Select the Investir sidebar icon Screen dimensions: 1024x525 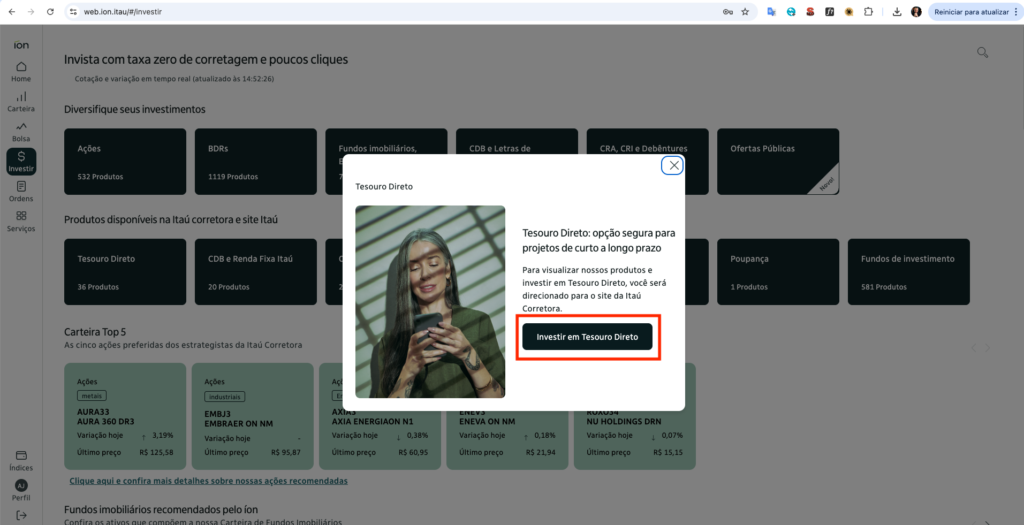click(21, 161)
